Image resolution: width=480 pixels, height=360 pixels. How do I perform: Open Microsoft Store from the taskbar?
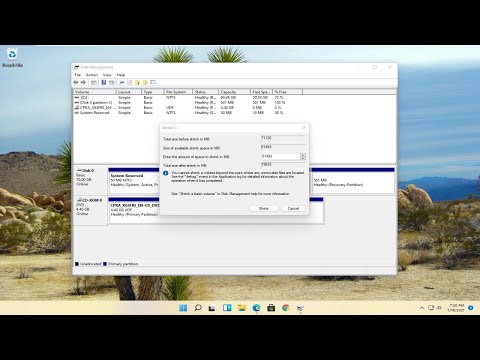coord(271,308)
